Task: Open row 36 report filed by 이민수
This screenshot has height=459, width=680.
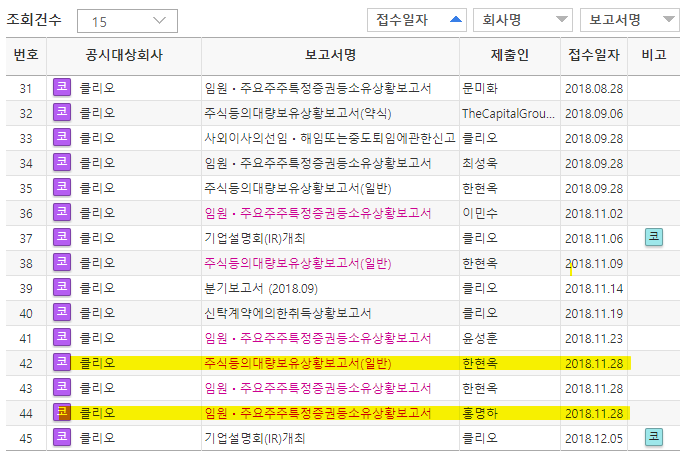Action: tap(318, 213)
